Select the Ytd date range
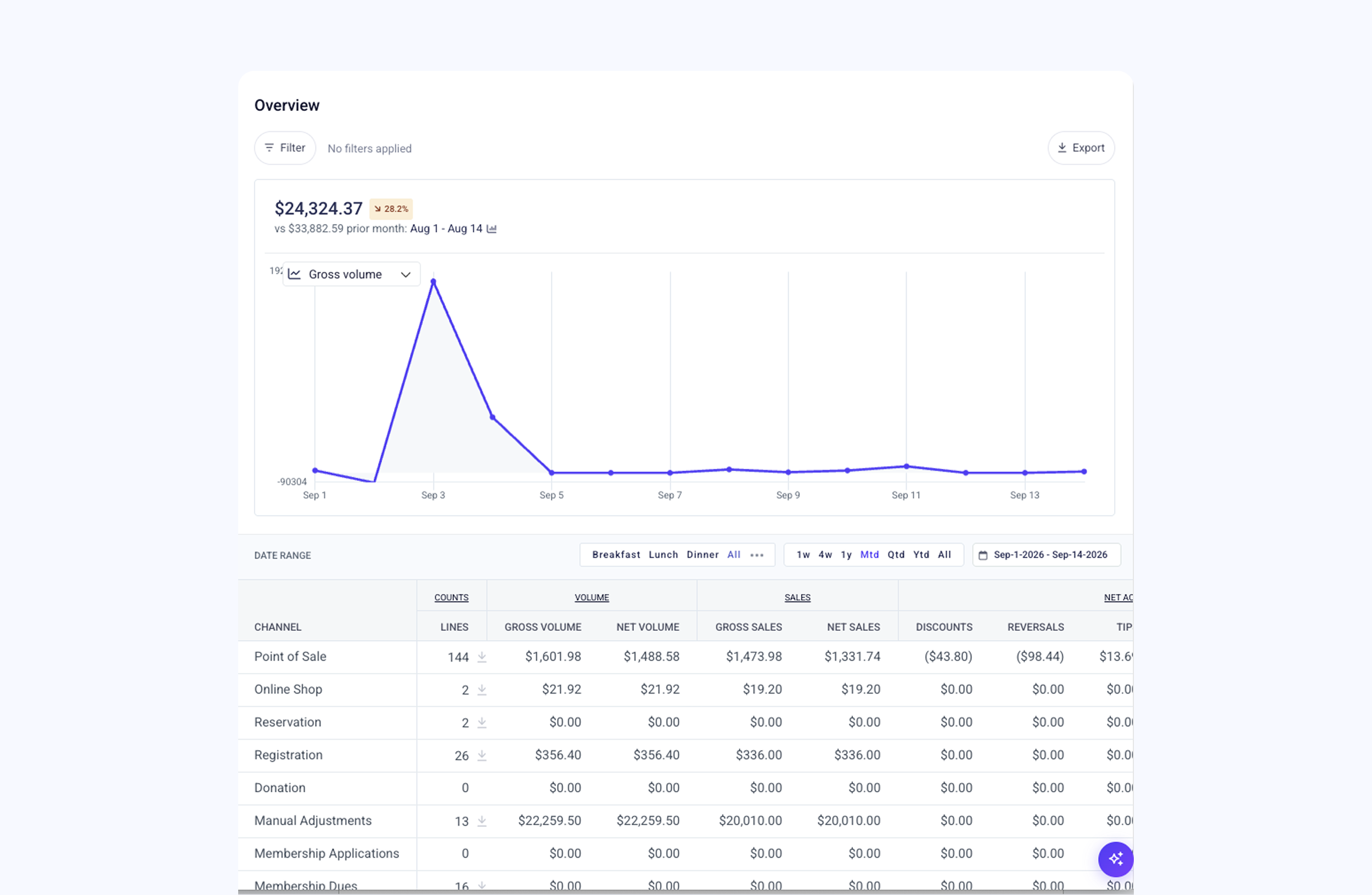1372x895 pixels. pyautogui.click(x=921, y=555)
